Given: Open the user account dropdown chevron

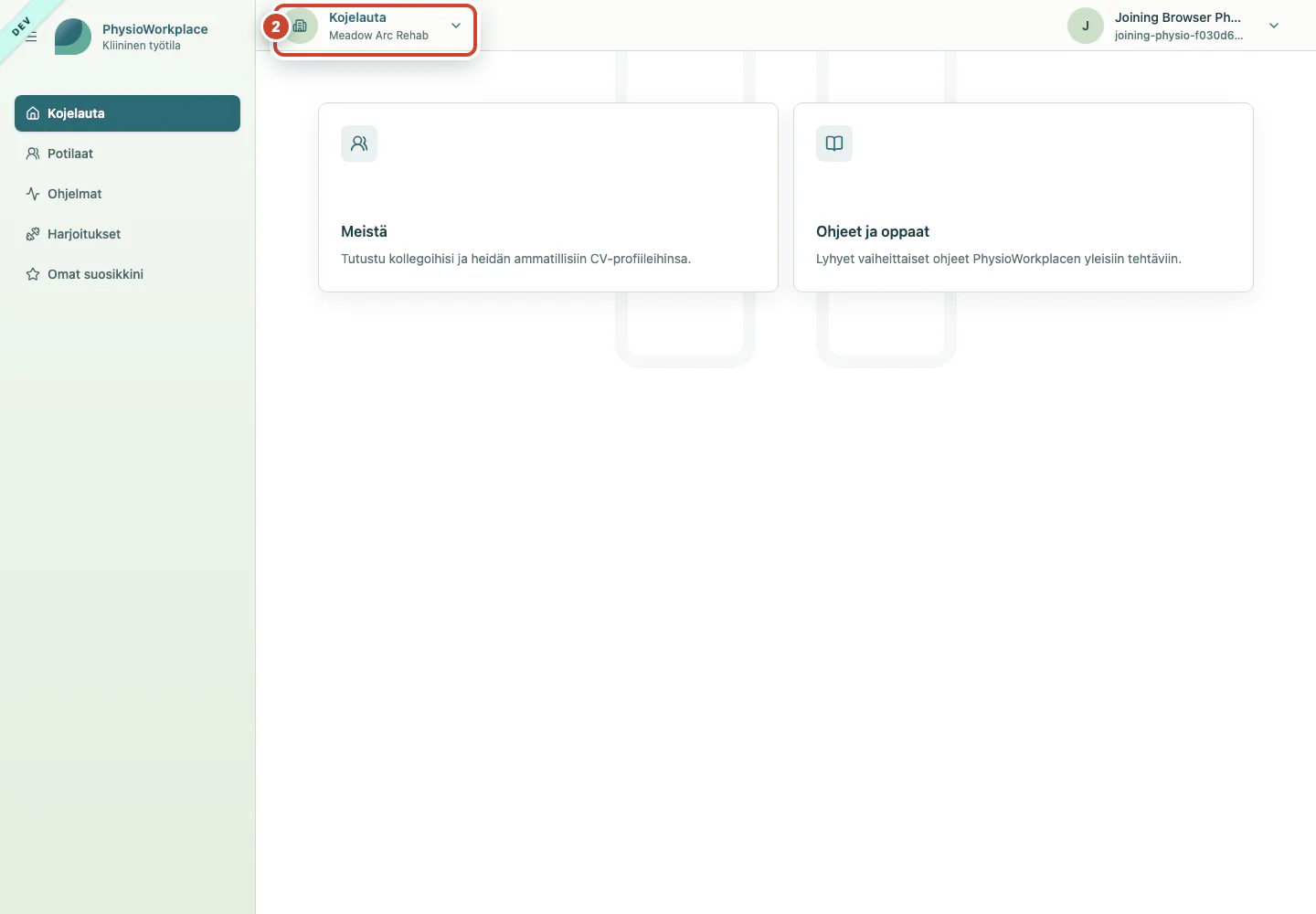Looking at the screenshot, I should coord(1274,26).
